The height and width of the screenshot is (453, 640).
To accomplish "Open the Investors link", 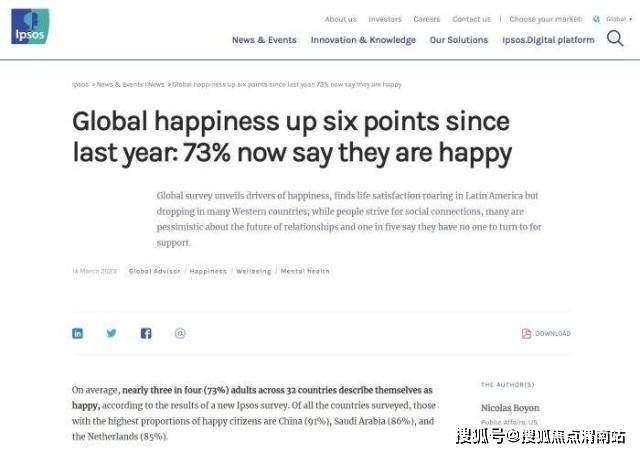I will coord(385,19).
